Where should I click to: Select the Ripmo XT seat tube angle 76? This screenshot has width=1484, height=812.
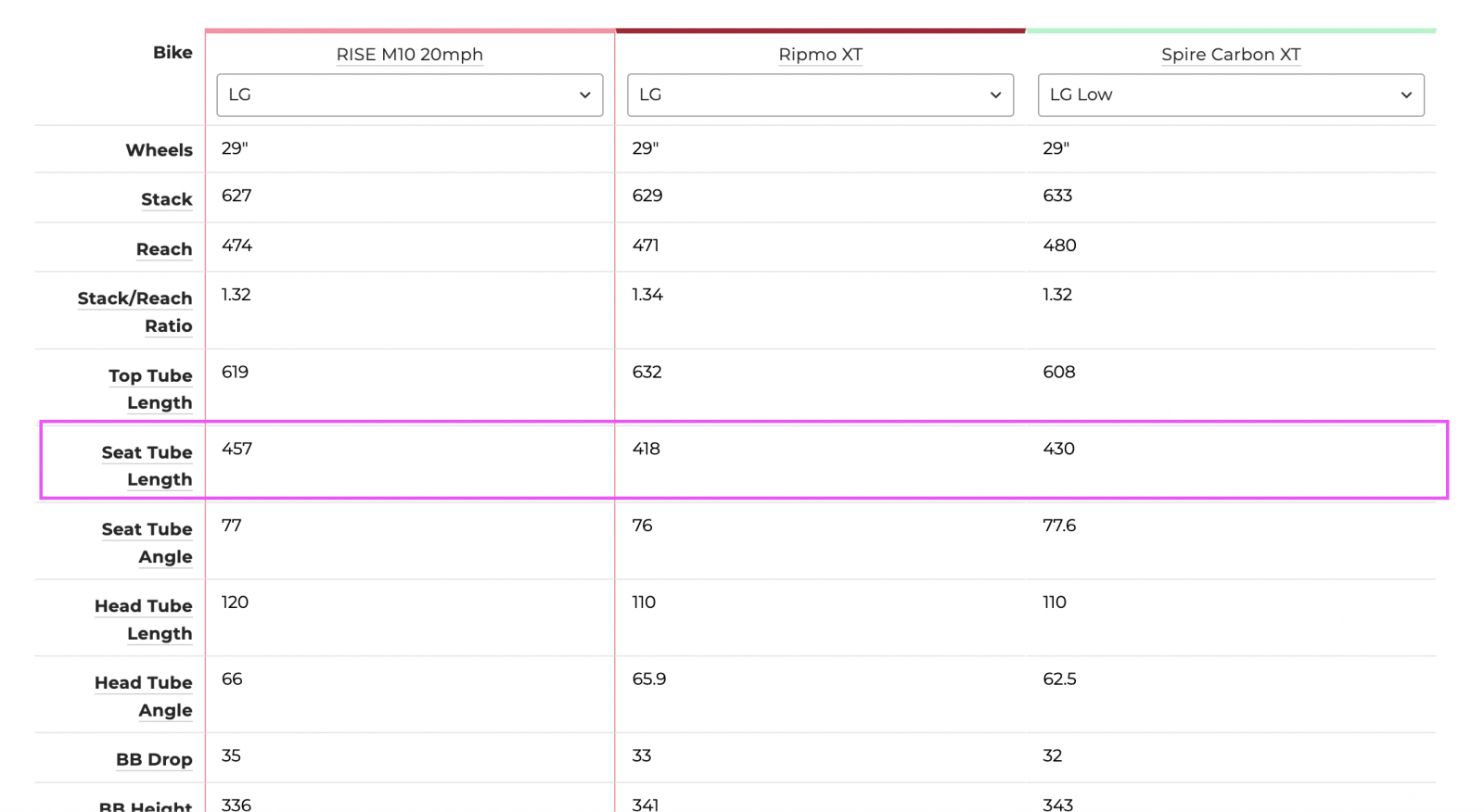pos(642,526)
